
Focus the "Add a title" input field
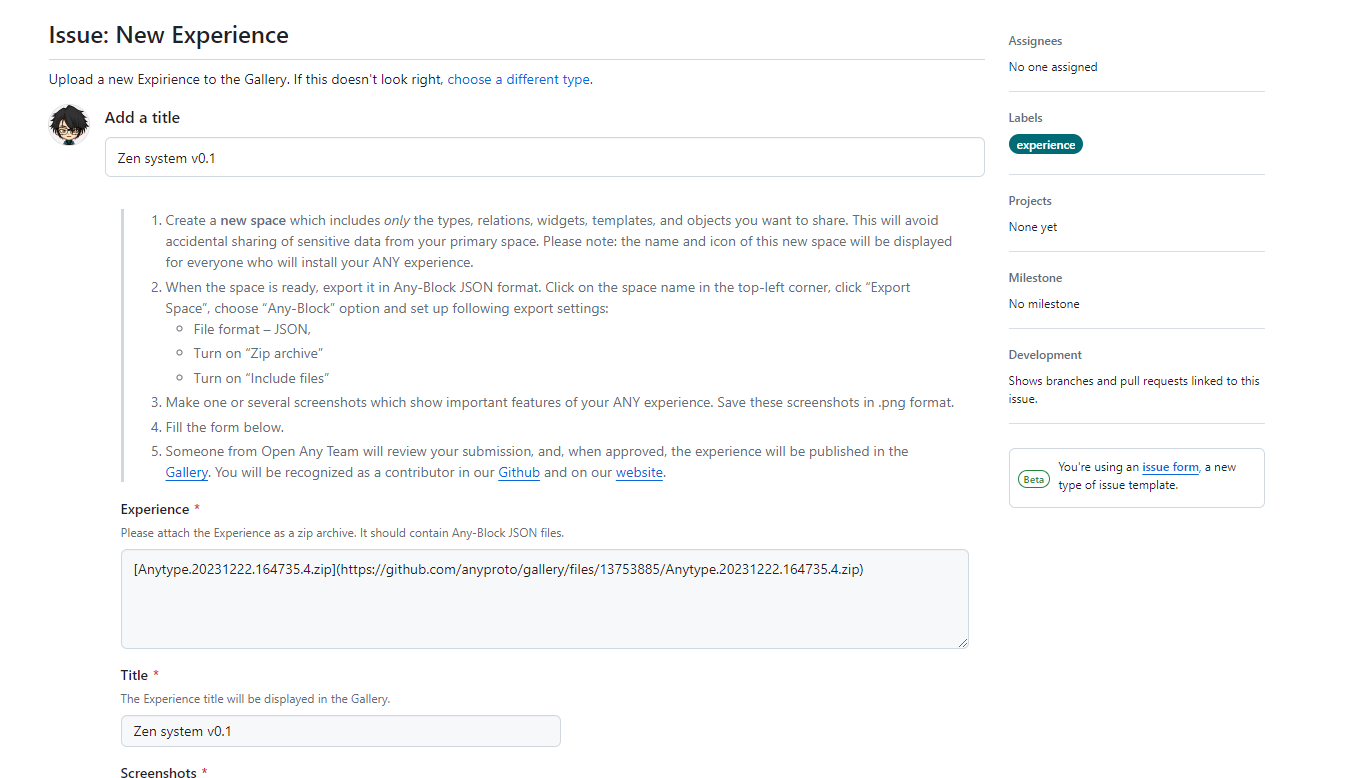544,158
